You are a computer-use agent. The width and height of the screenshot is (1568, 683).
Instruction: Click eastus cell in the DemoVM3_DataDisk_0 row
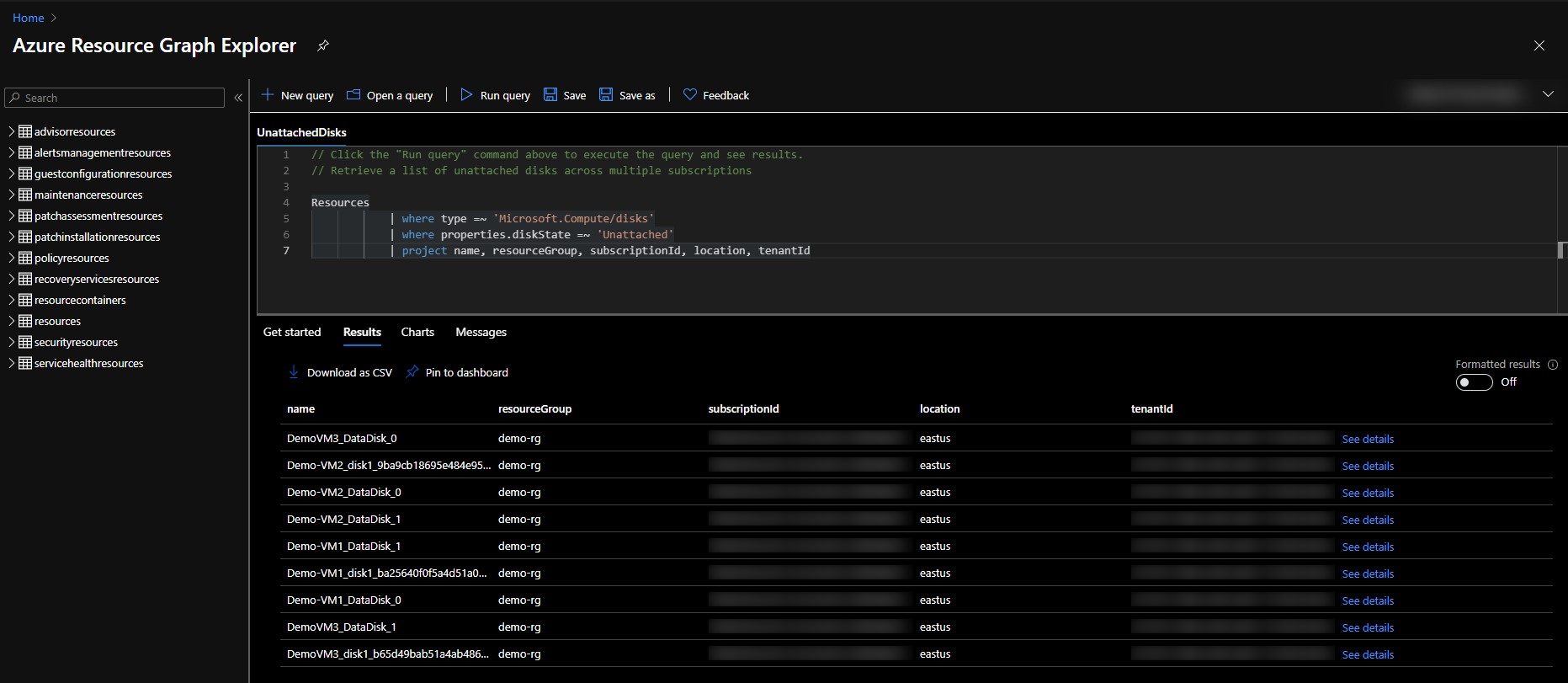tap(935, 438)
